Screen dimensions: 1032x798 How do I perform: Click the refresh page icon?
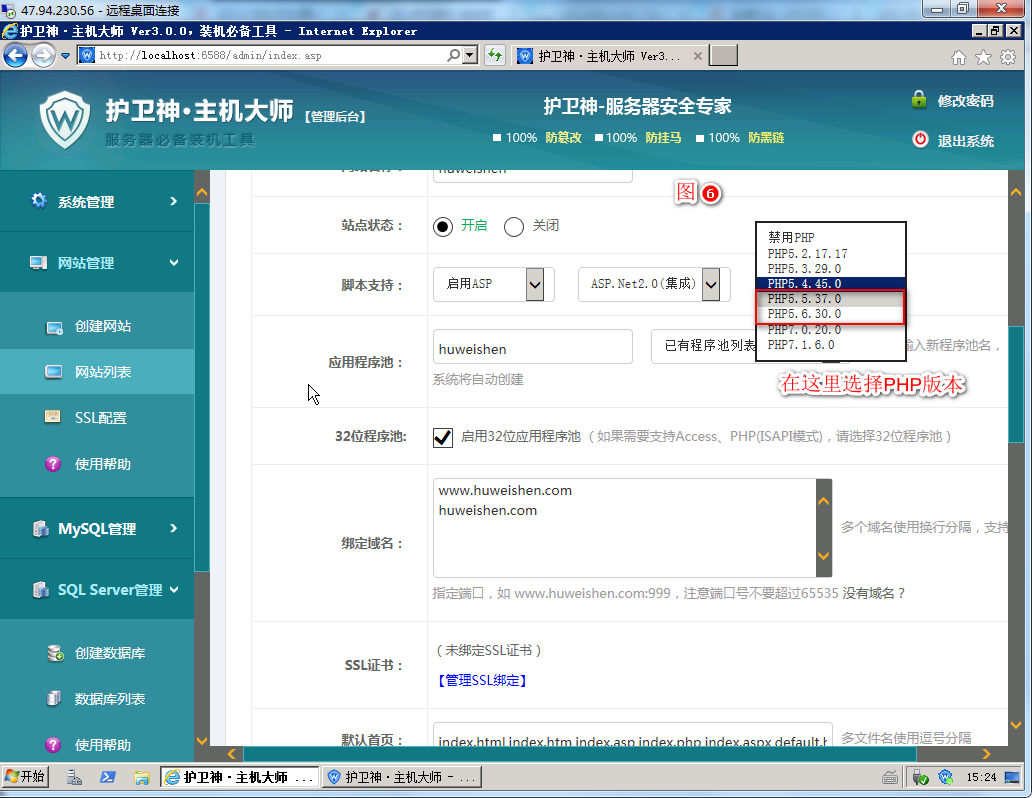(494, 56)
